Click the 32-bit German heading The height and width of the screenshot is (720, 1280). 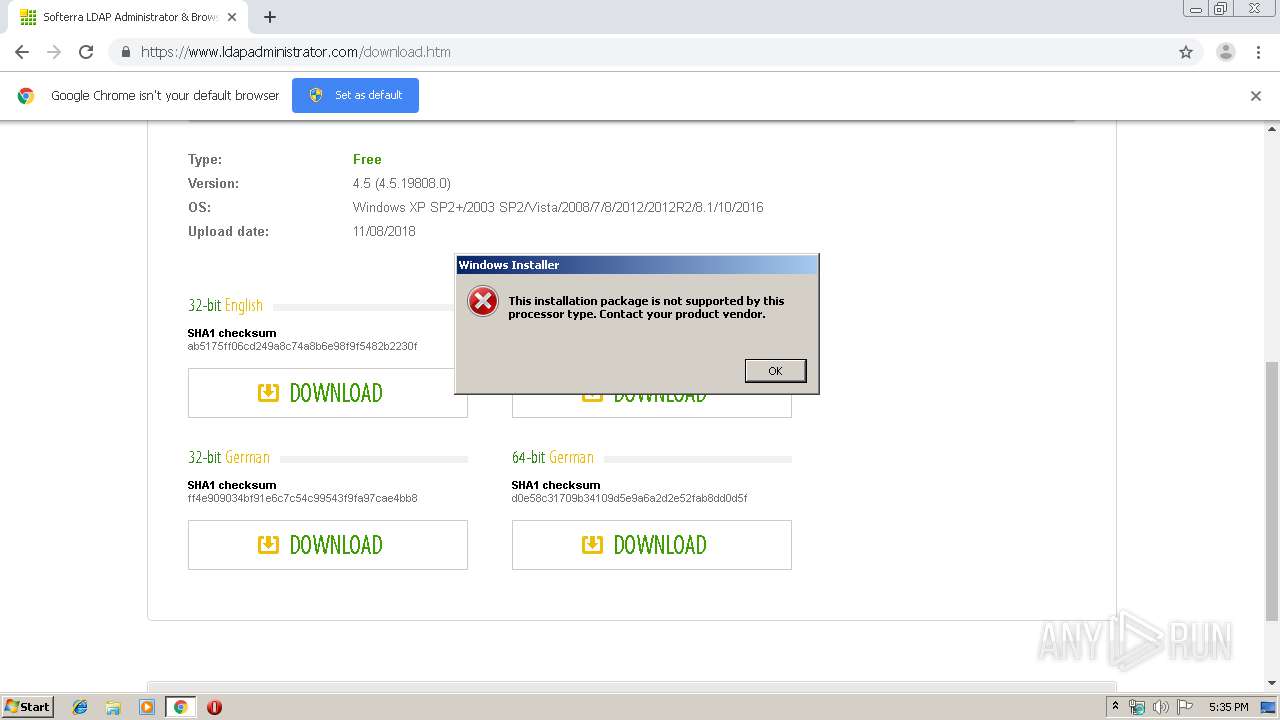tap(229, 457)
